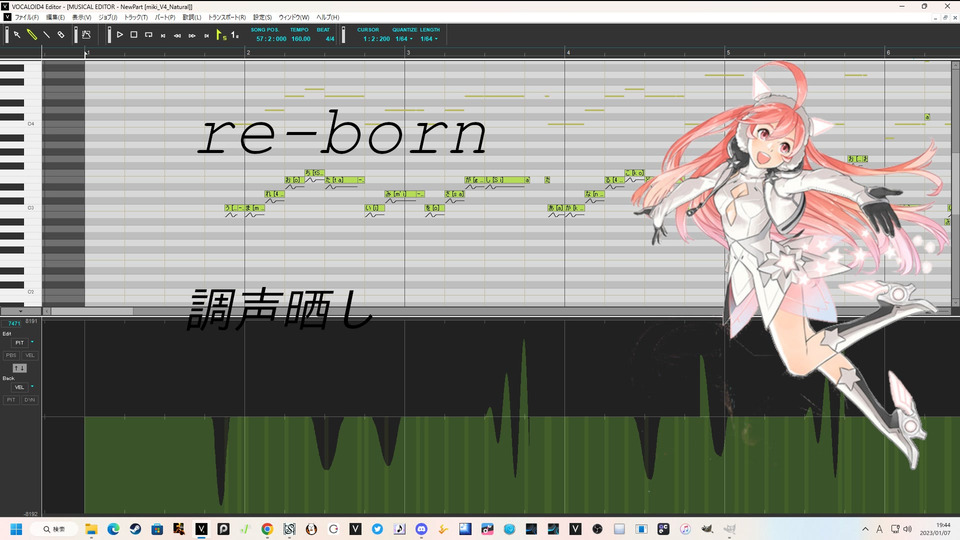Click the horizontal scrollbar left arrow

click(x=47, y=312)
